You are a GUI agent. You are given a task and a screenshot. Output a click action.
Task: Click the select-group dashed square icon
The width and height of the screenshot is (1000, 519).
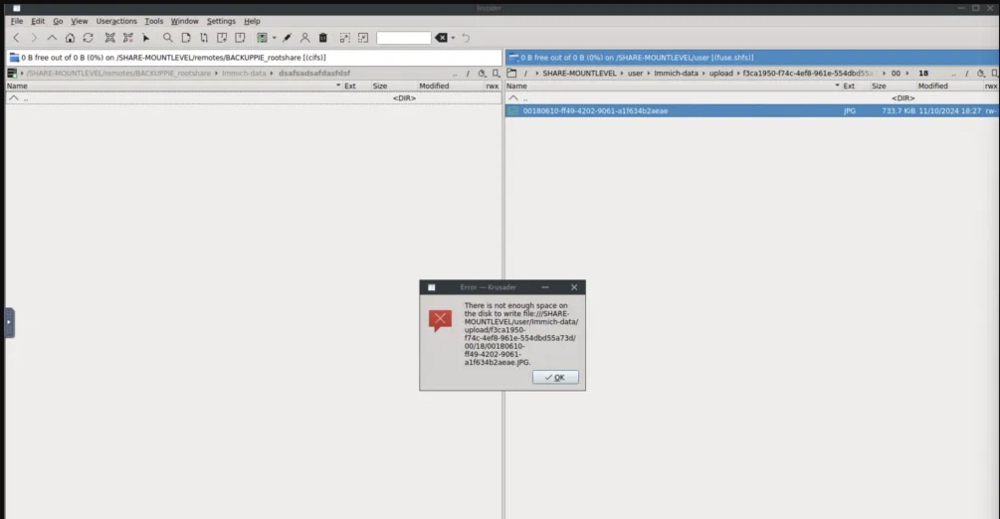coord(345,38)
